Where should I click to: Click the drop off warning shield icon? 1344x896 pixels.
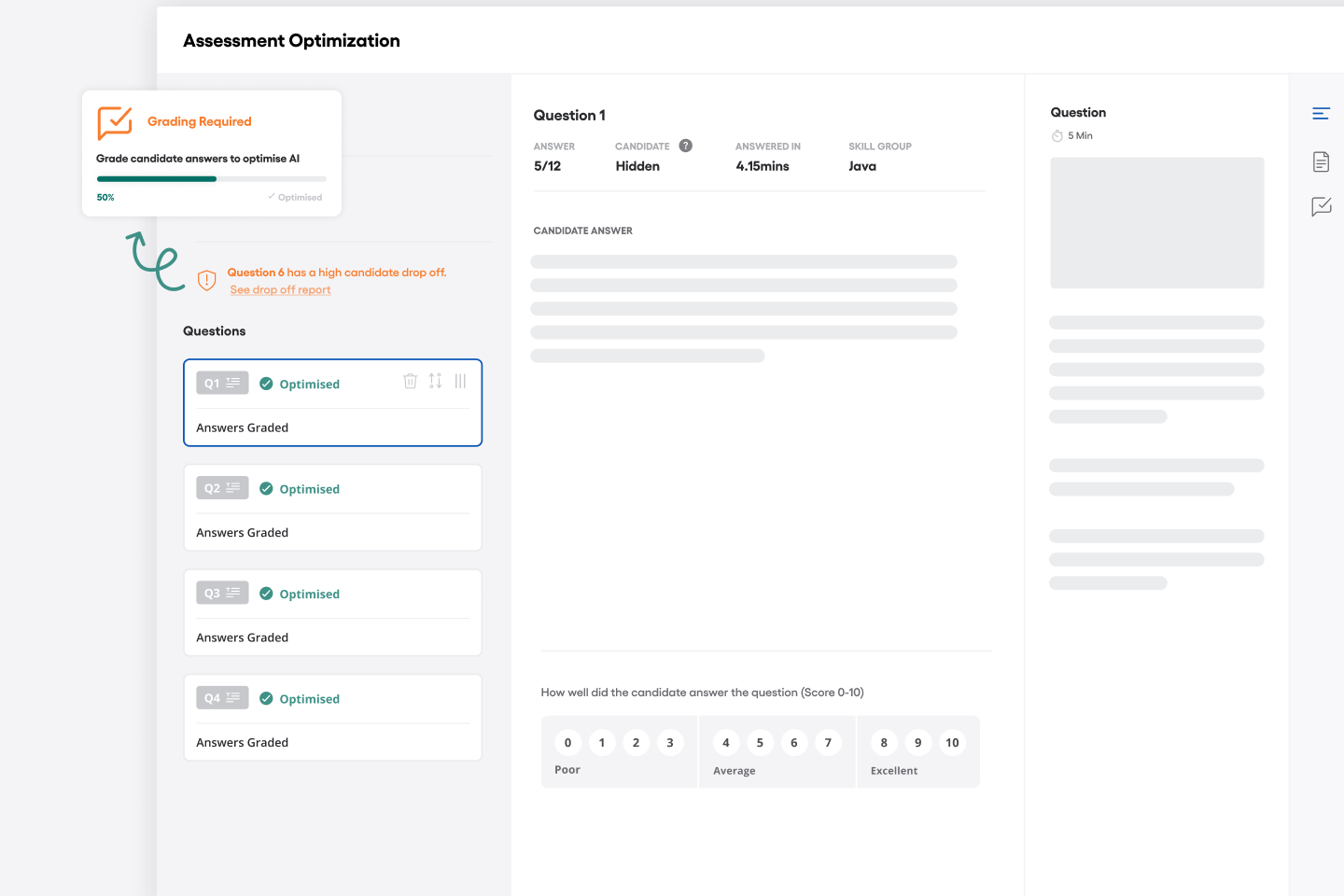coord(207,280)
